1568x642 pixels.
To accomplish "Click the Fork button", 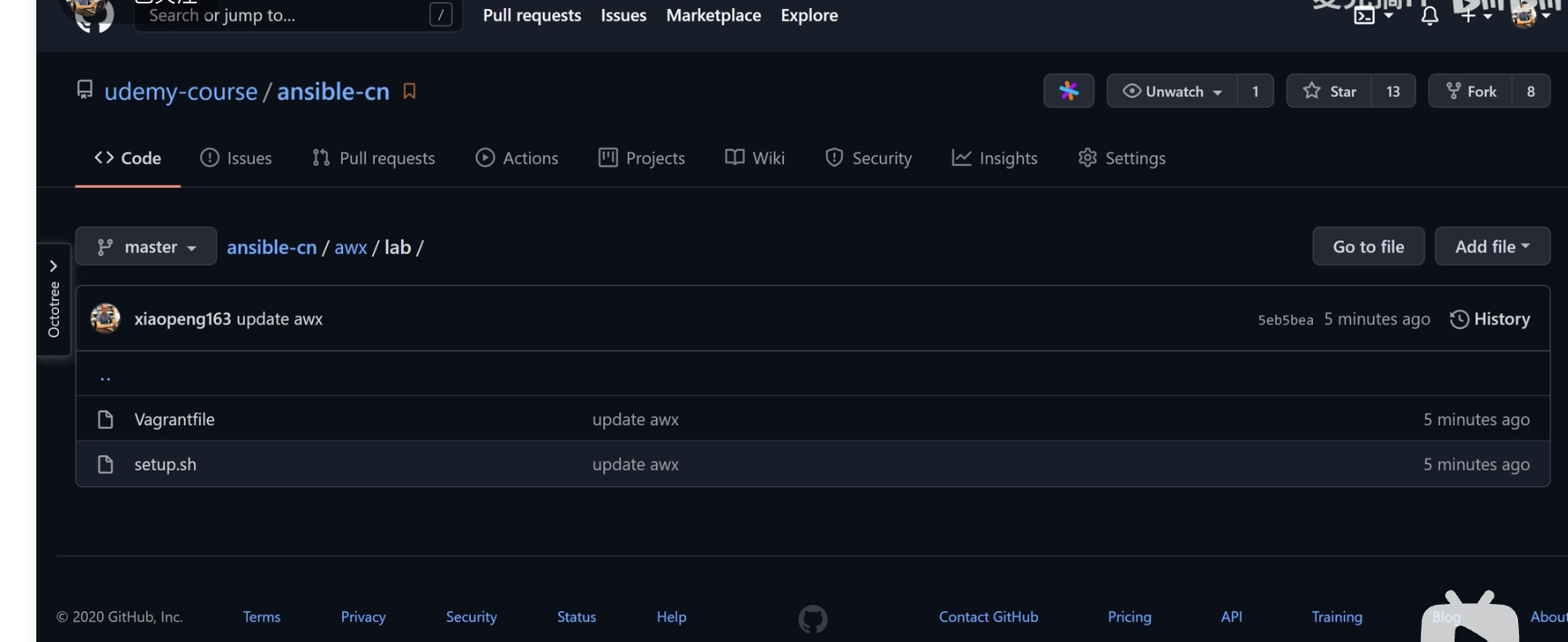I will tap(1470, 91).
